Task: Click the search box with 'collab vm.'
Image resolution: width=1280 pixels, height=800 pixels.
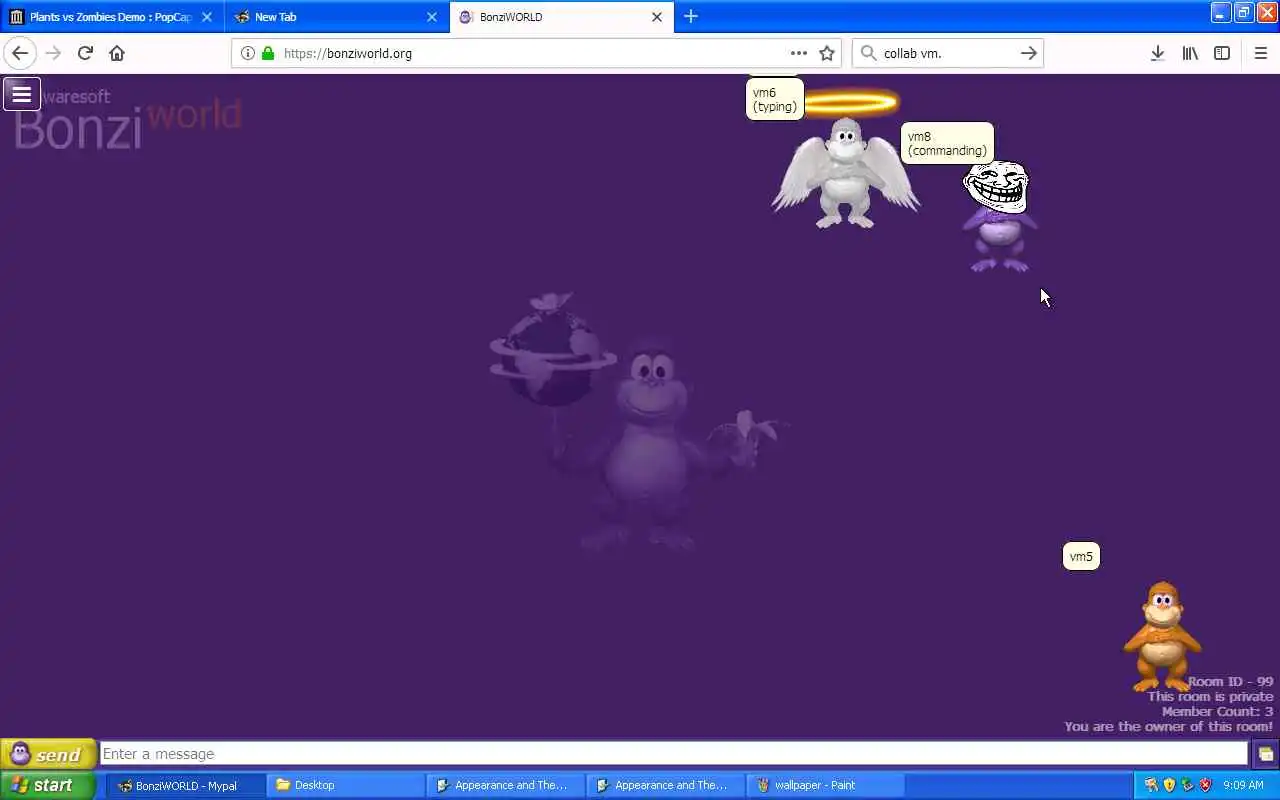Action: tap(948, 53)
